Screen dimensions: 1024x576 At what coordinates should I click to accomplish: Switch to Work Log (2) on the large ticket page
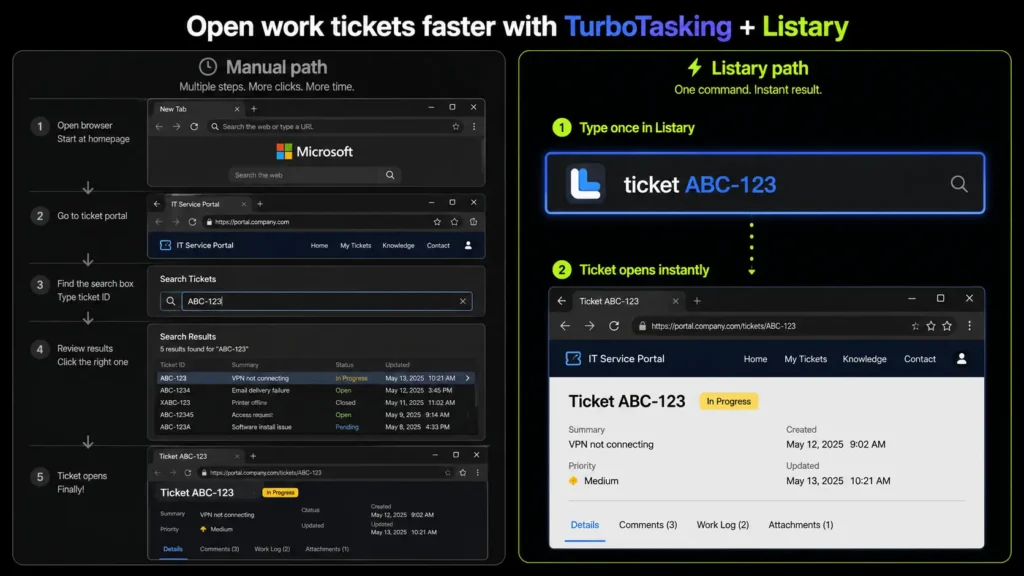tap(722, 525)
